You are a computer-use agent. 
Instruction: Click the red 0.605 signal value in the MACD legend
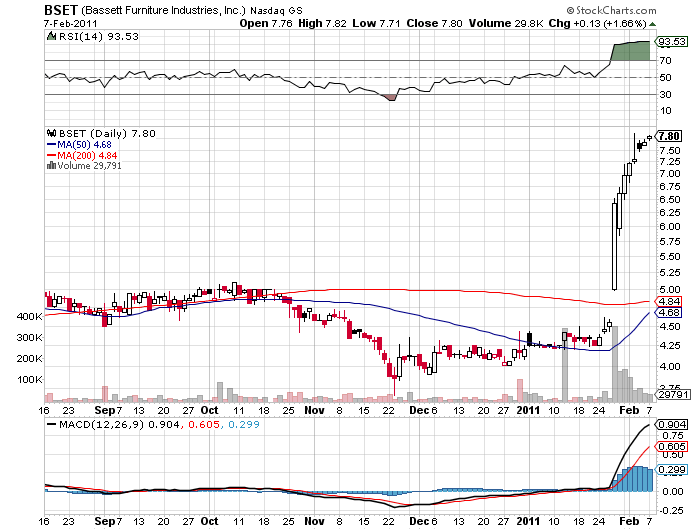point(204,424)
